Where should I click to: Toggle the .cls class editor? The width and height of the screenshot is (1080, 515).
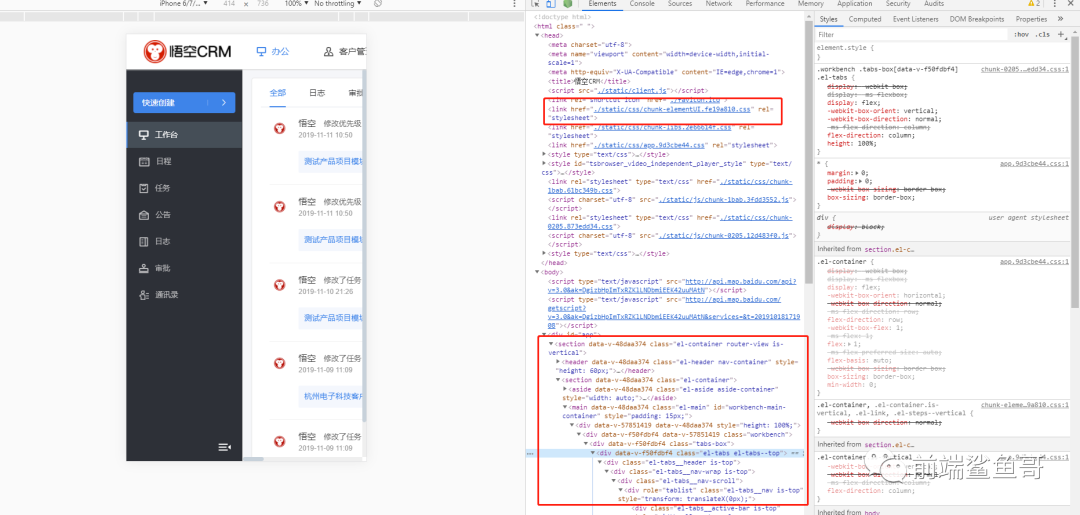(x=1043, y=34)
